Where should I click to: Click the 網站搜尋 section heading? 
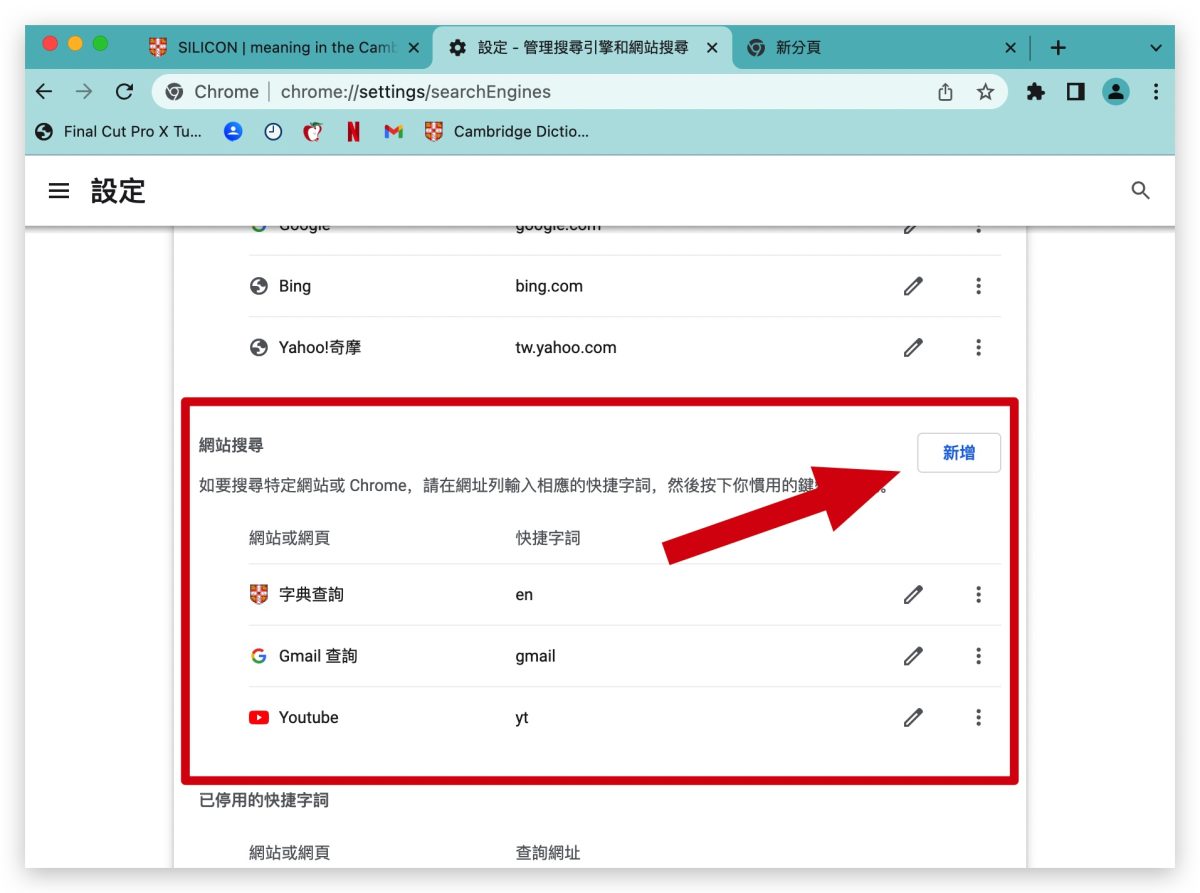(231, 445)
